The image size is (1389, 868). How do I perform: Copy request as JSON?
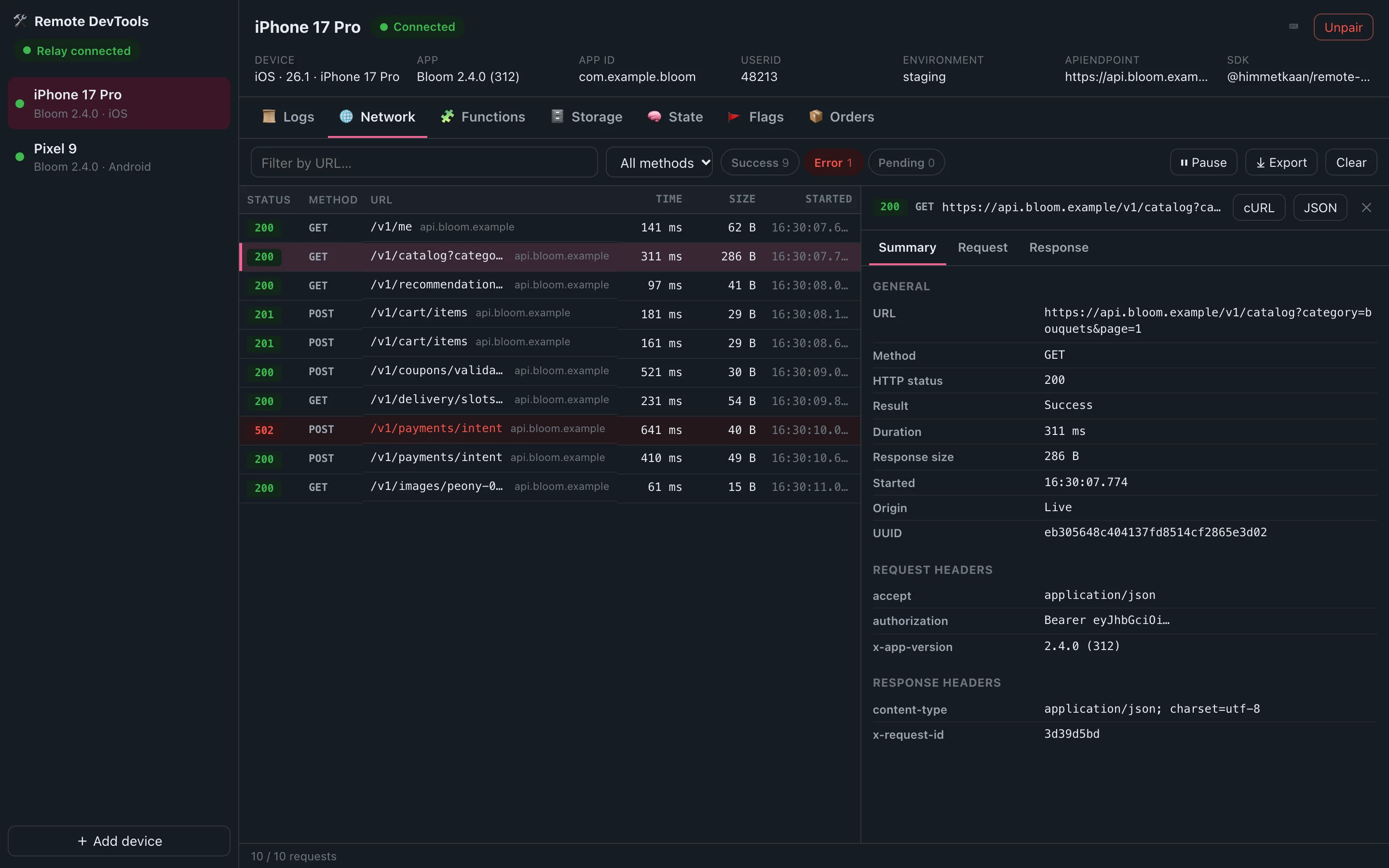click(x=1320, y=208)
